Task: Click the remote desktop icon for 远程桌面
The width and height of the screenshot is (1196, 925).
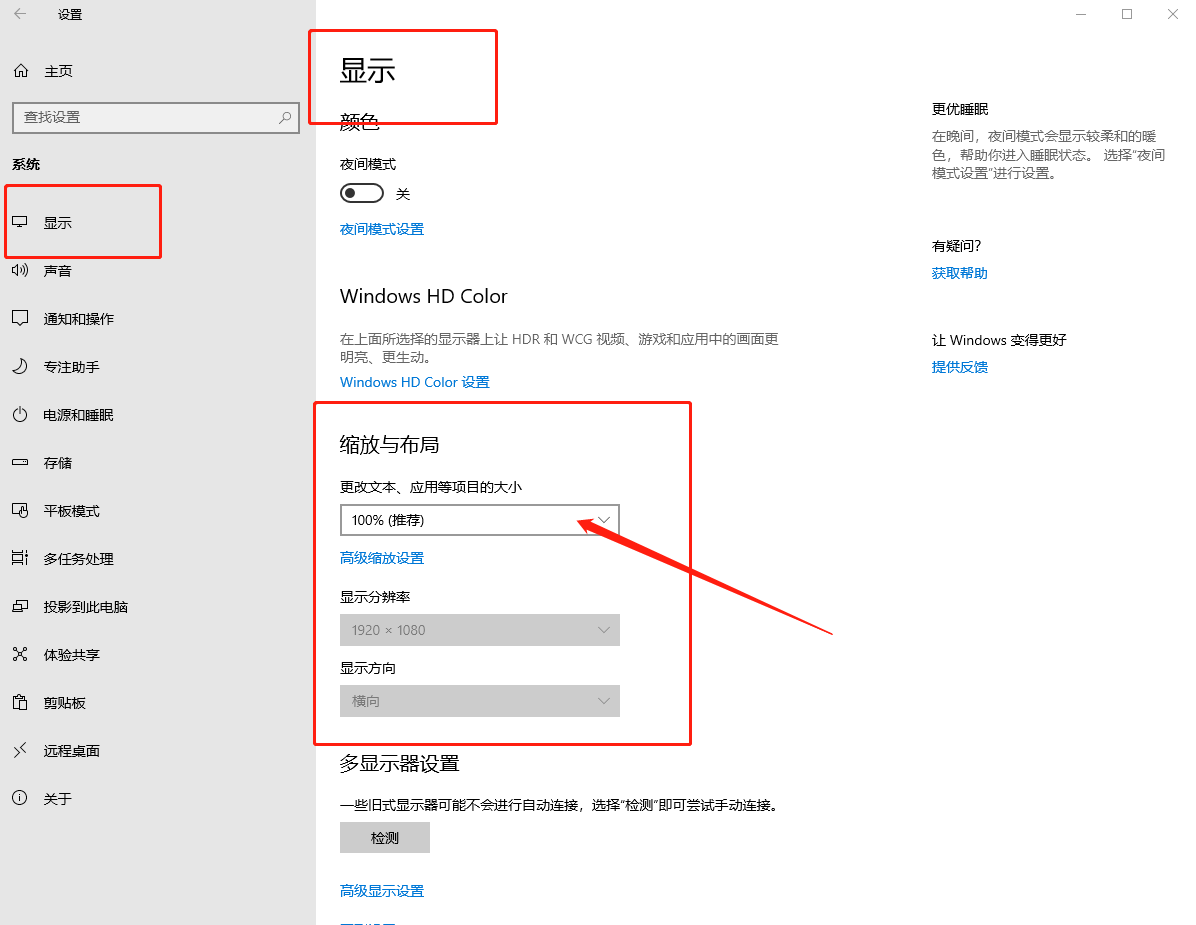Action: click(x=21, y=750)
